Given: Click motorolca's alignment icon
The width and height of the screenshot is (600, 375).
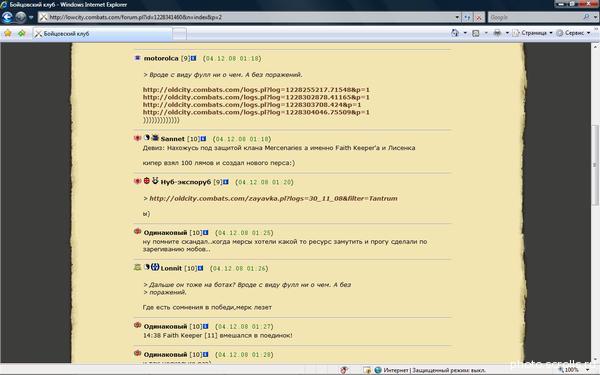Looking at the screenshot, I should [138, 58].
